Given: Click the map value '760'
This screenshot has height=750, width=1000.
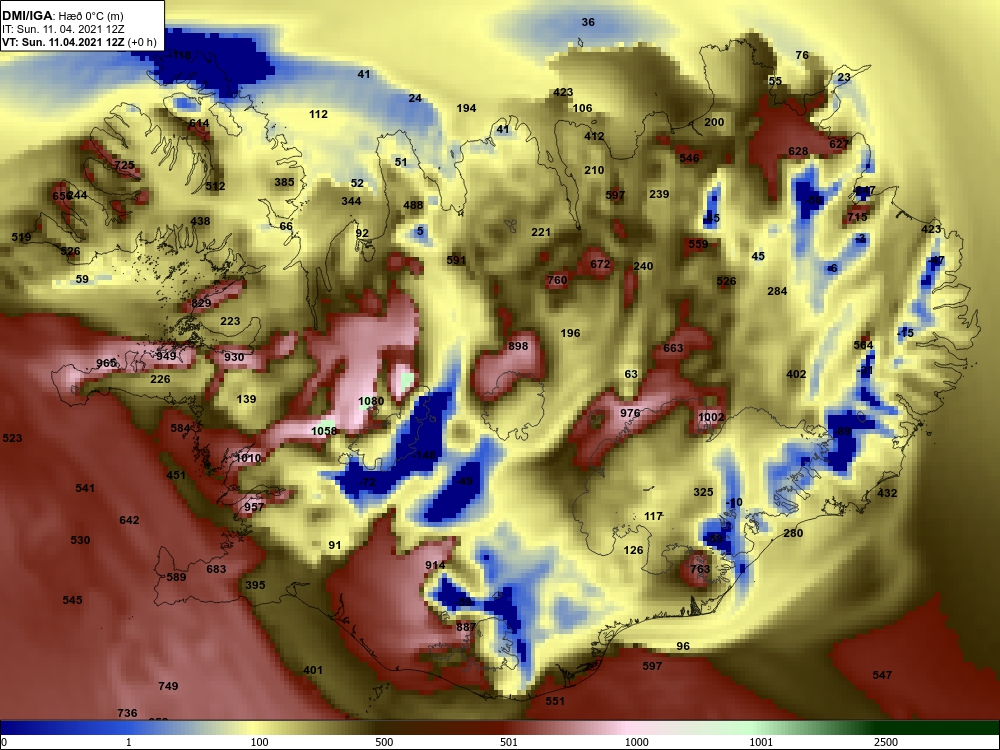Looking at the screenshot, I should 557,279.
